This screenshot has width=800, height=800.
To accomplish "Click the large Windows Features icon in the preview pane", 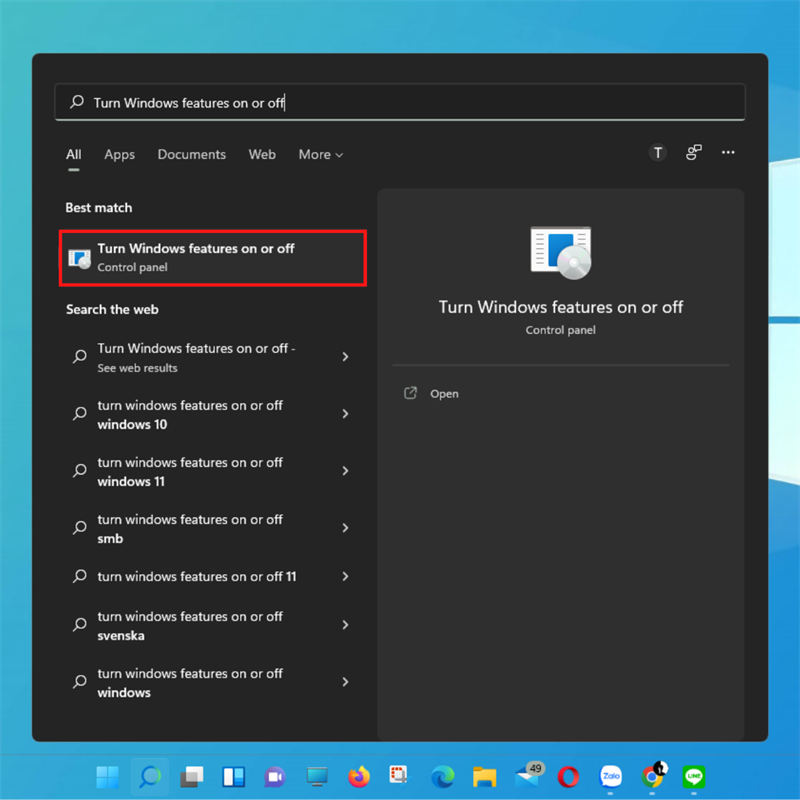I will (561, 253).
